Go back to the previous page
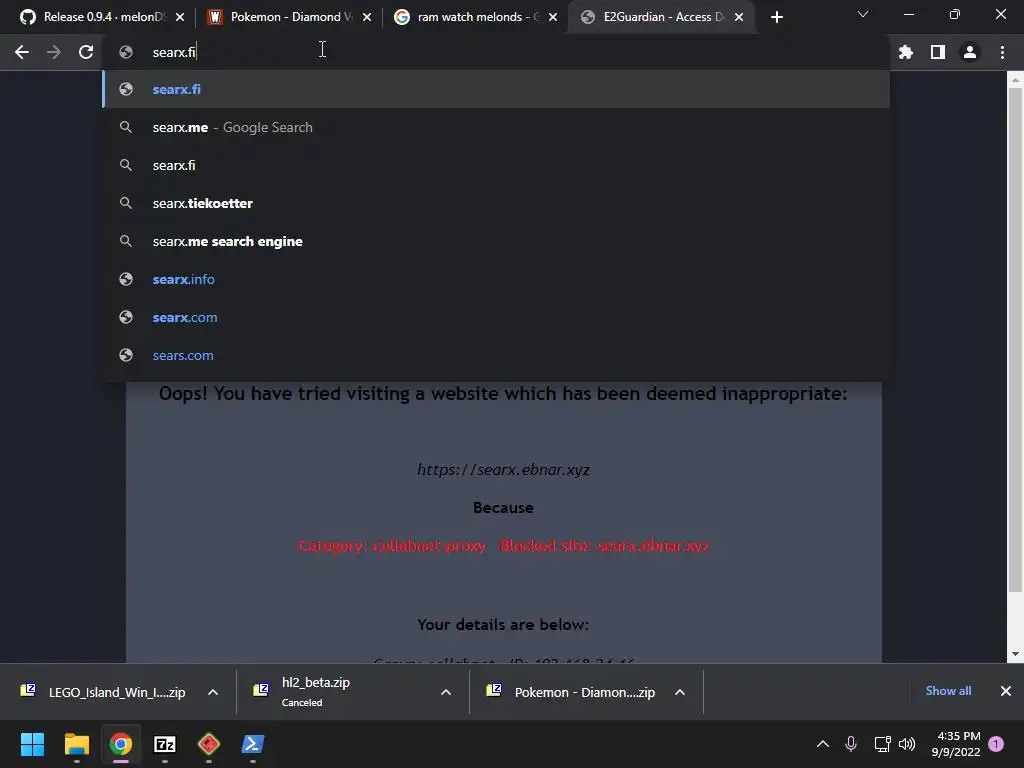 click(x=22, y=52)
